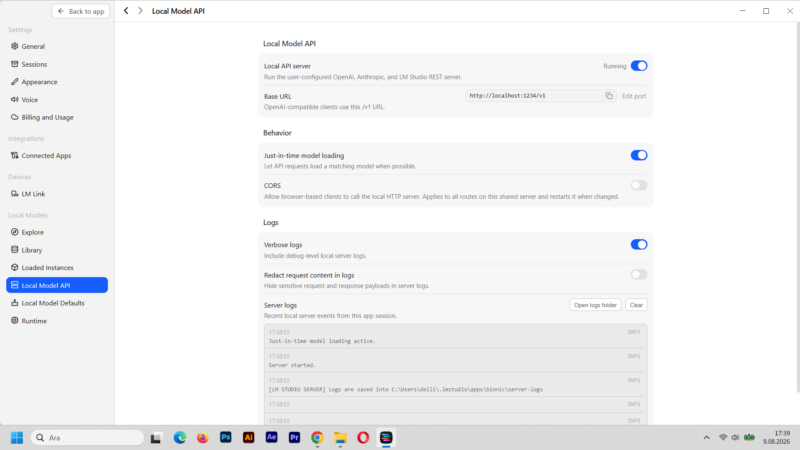The height and width of the screenshot is (450, 800).
Task: Open Illustrator from the taskbar
Action: [248, 437]
